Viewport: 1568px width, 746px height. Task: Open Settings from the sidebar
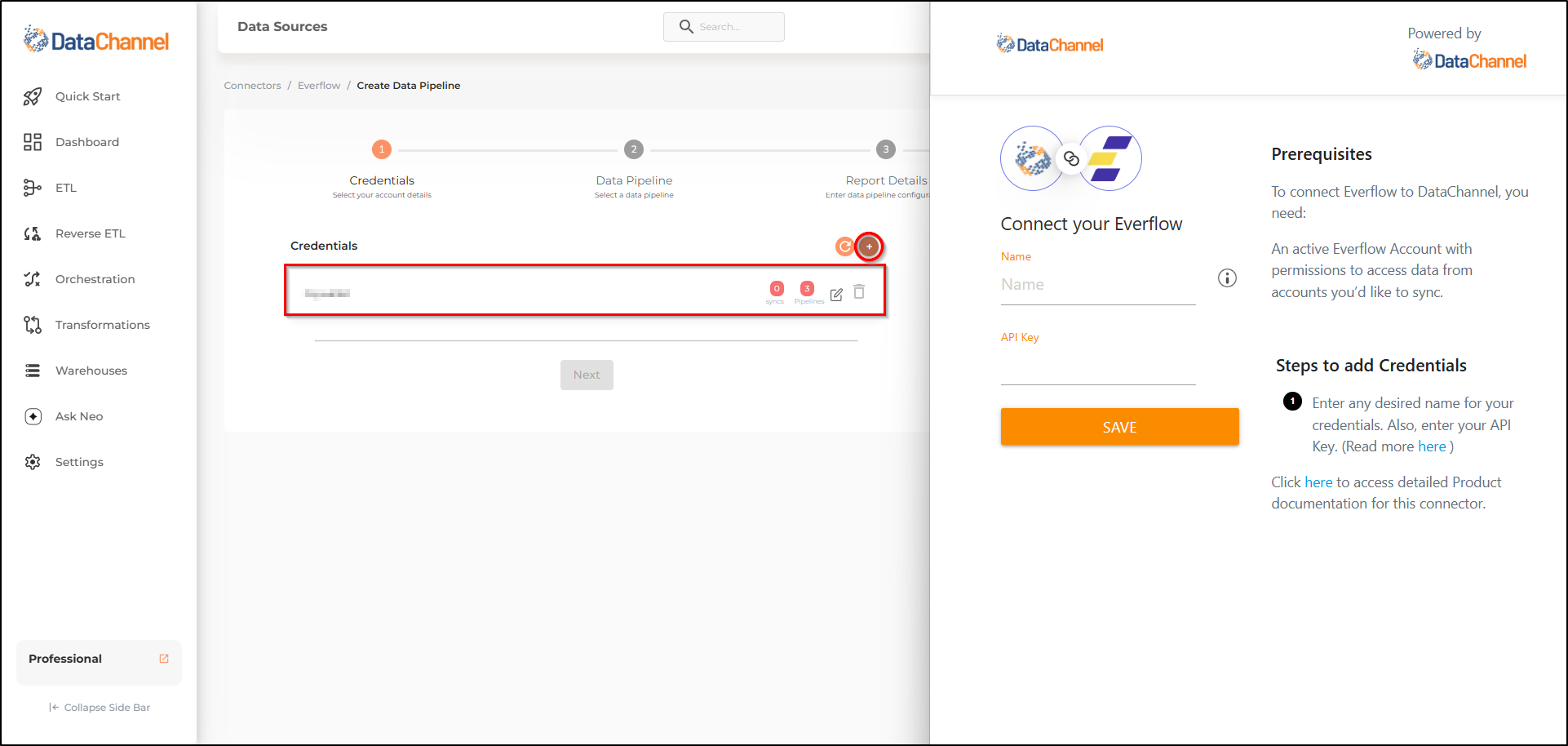[79, 462]
